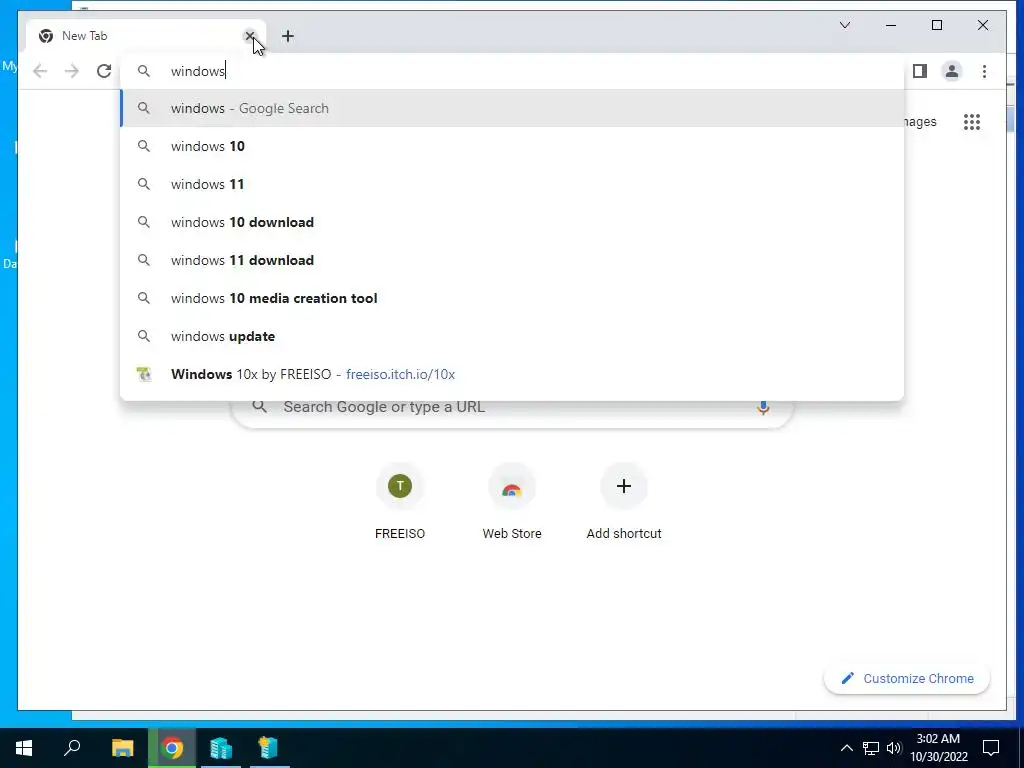
Task: Click the browser forward arrow
Action: click(x=72, y=71)
